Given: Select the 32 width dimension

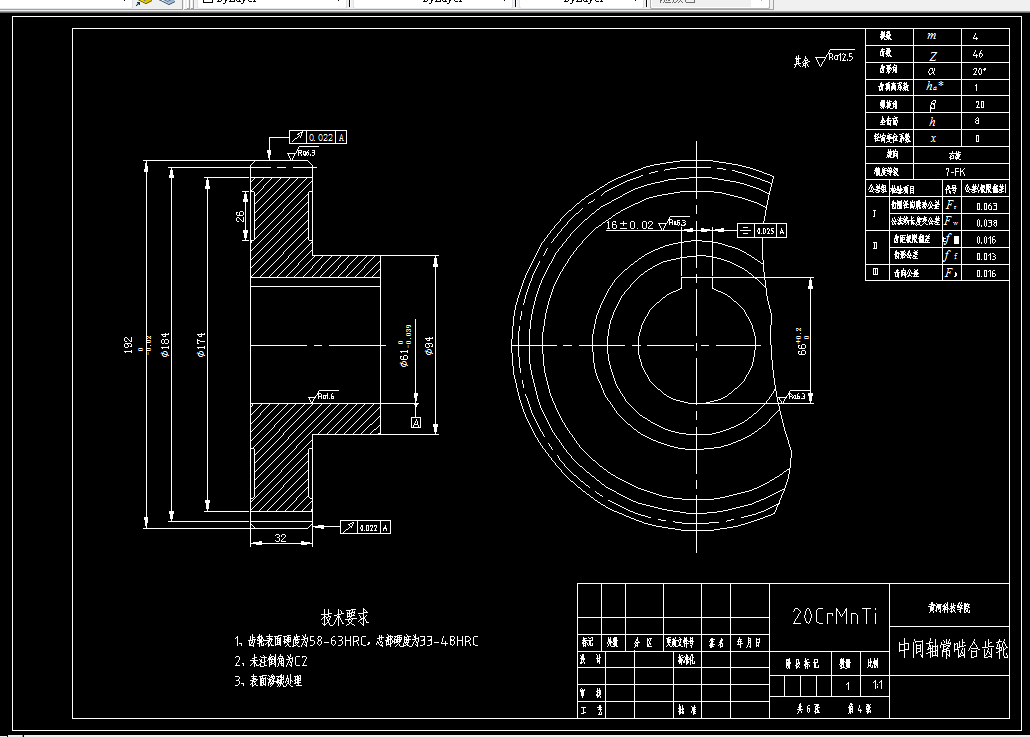Looking at the screenshot, I should coord(280,537).
